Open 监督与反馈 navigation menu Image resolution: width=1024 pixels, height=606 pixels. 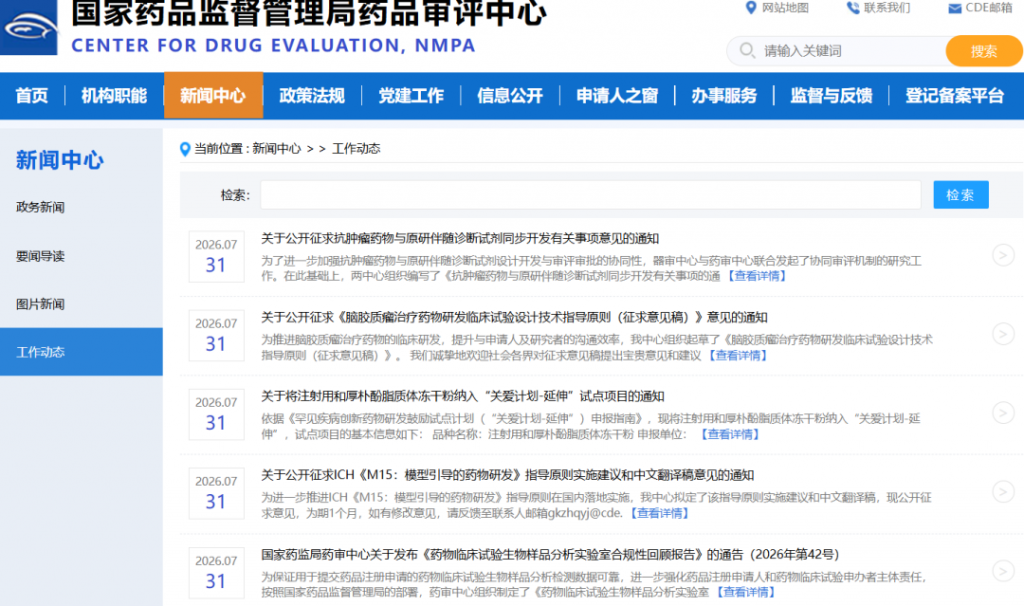click(831, 95)
